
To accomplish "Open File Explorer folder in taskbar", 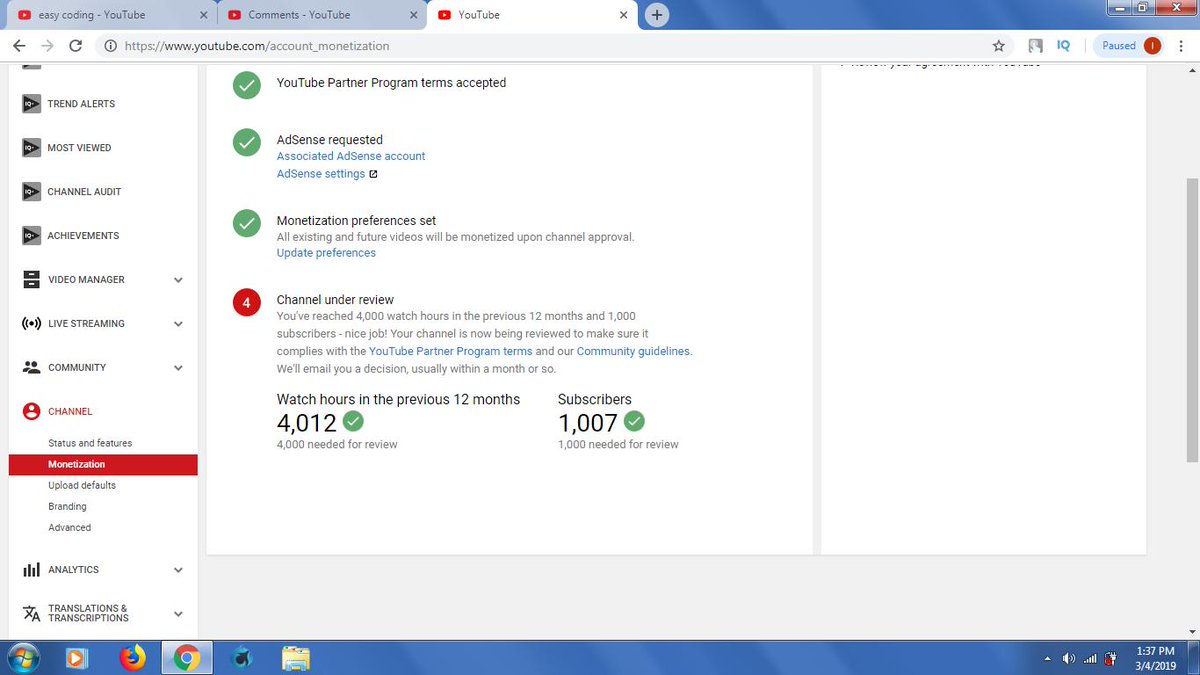I will pyautogui.click(x=295, y=658).
